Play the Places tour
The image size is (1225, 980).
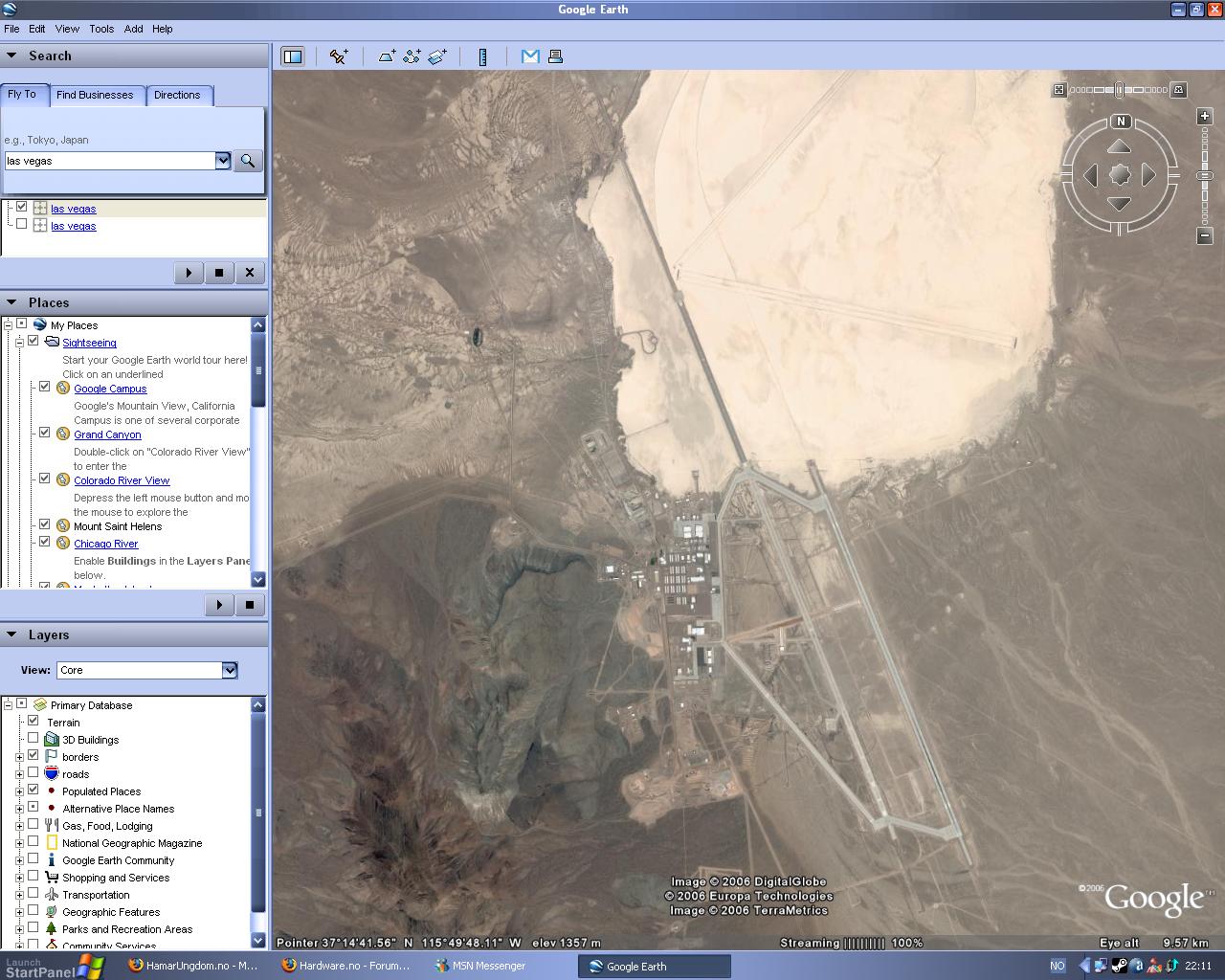[x=219, y=605]
